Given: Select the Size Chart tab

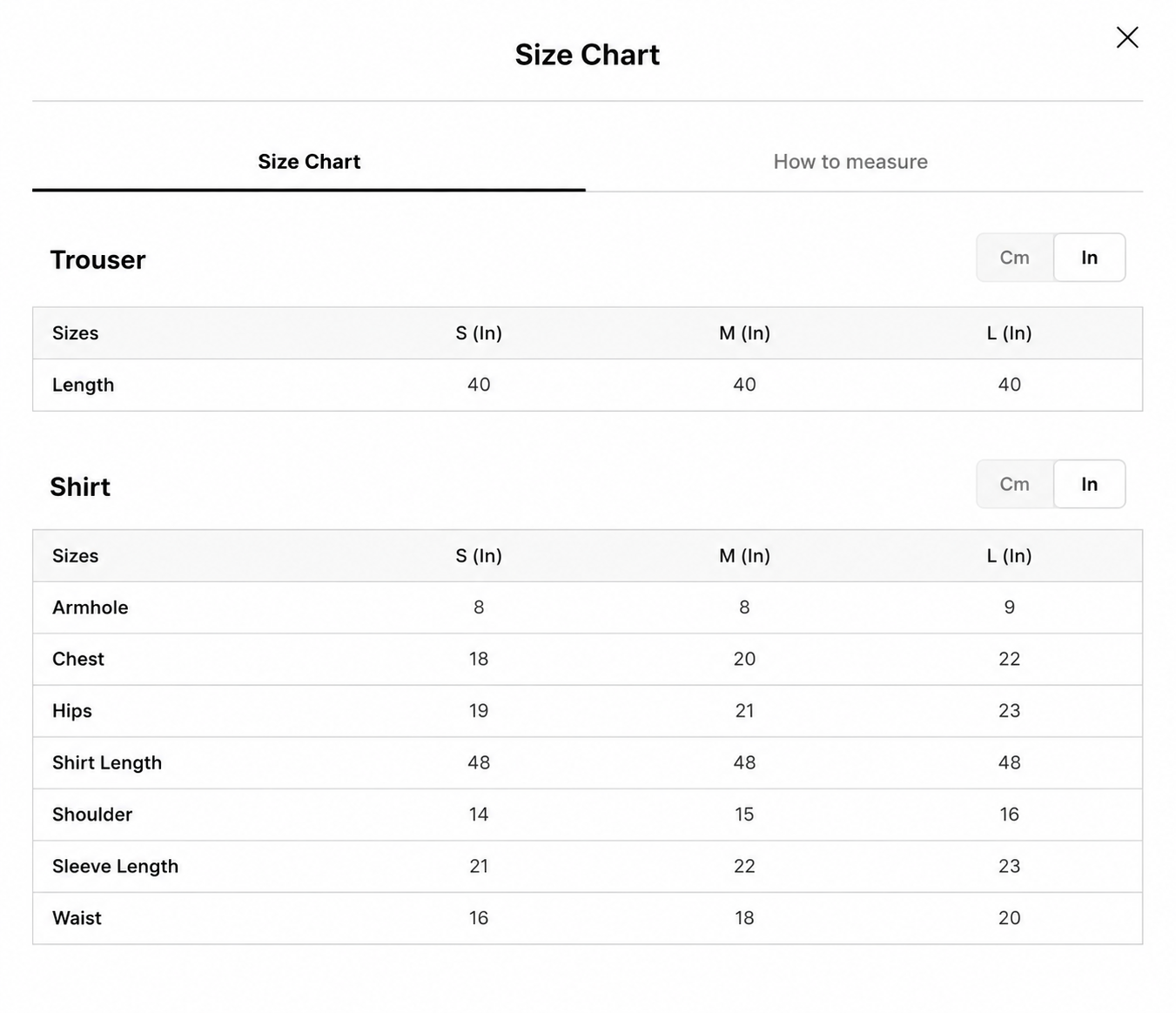Looking at the screenshot, I should (309, 162).
